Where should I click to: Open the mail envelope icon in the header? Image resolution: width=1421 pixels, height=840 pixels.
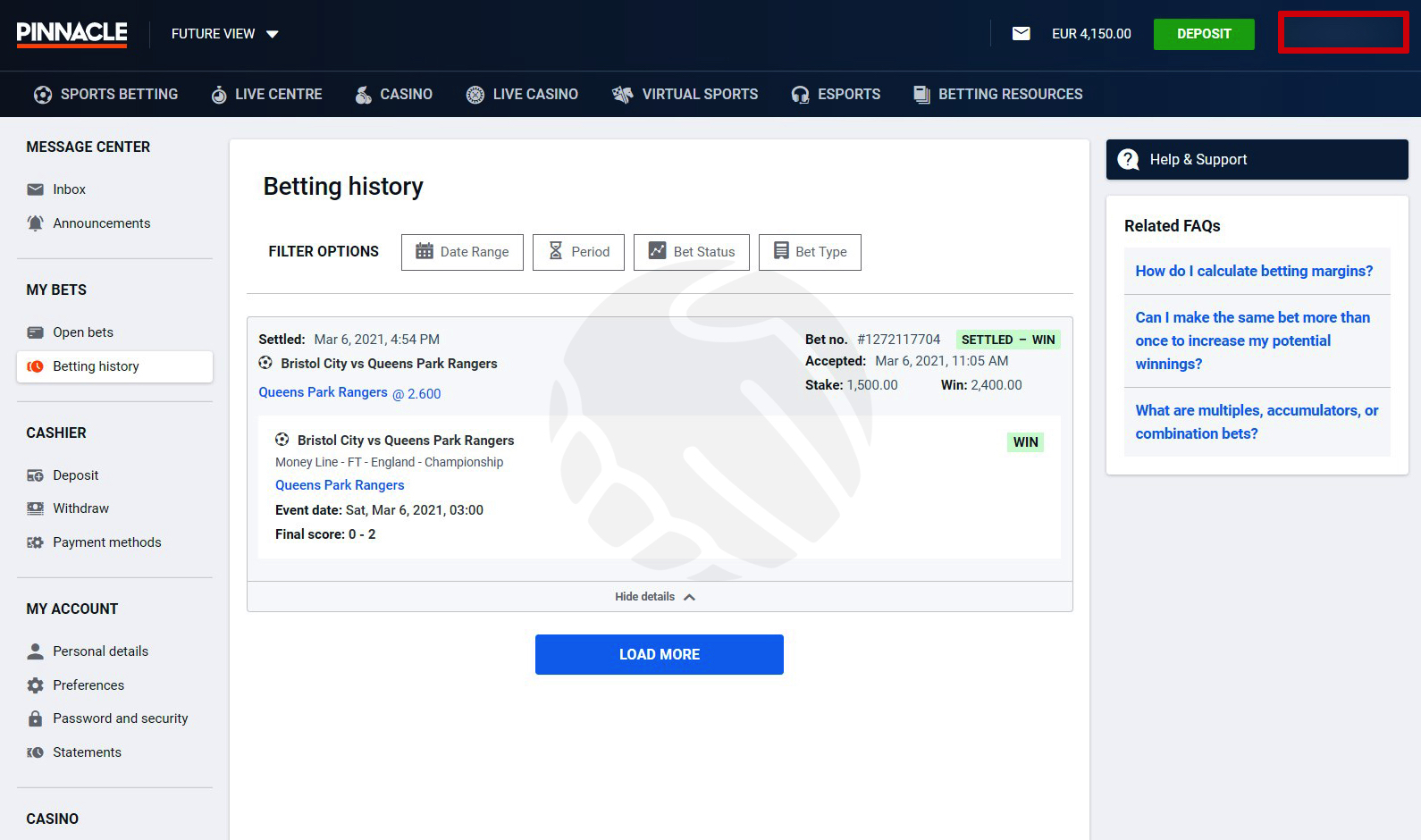[x=1021, y=34]
